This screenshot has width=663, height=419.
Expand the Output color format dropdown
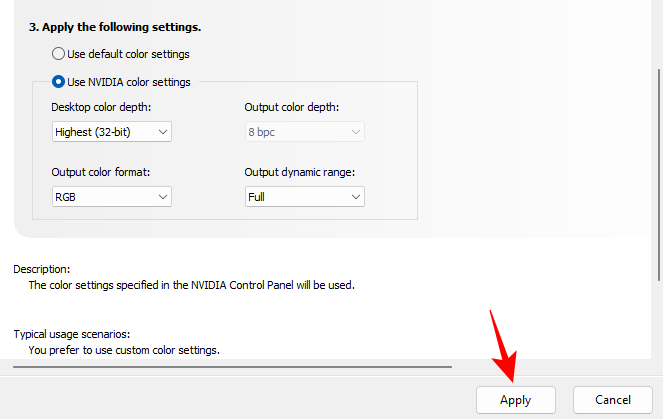click(x=112, y=197)
